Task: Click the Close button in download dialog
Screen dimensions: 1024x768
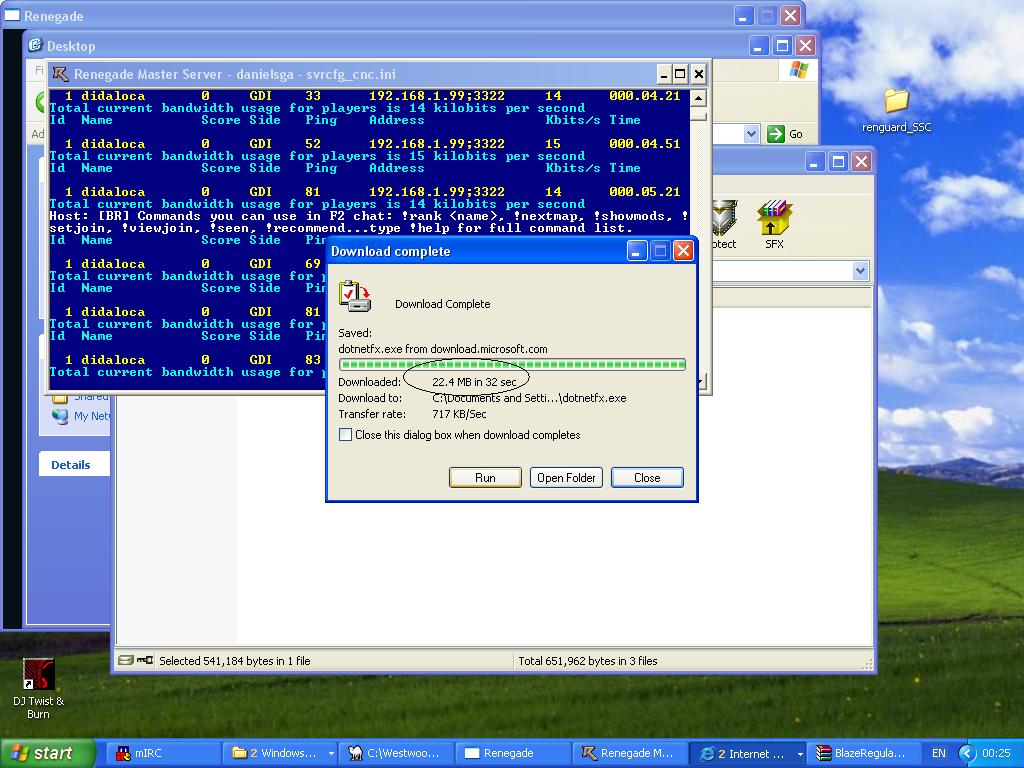Action: pos(647,477)
